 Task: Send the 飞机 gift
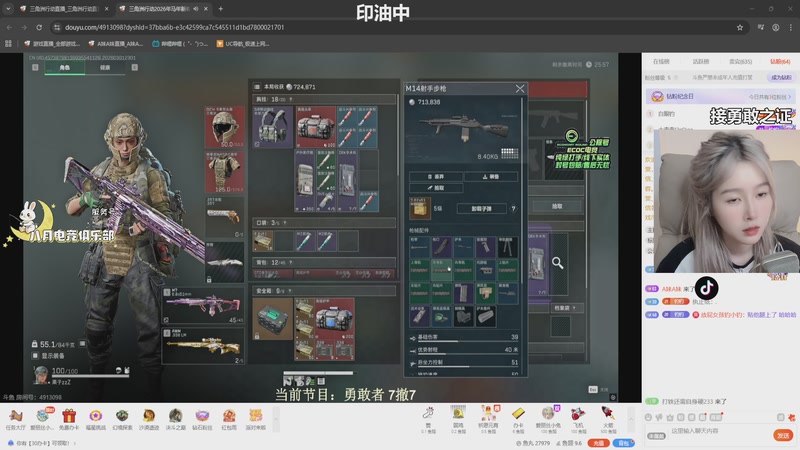(578, 420)
